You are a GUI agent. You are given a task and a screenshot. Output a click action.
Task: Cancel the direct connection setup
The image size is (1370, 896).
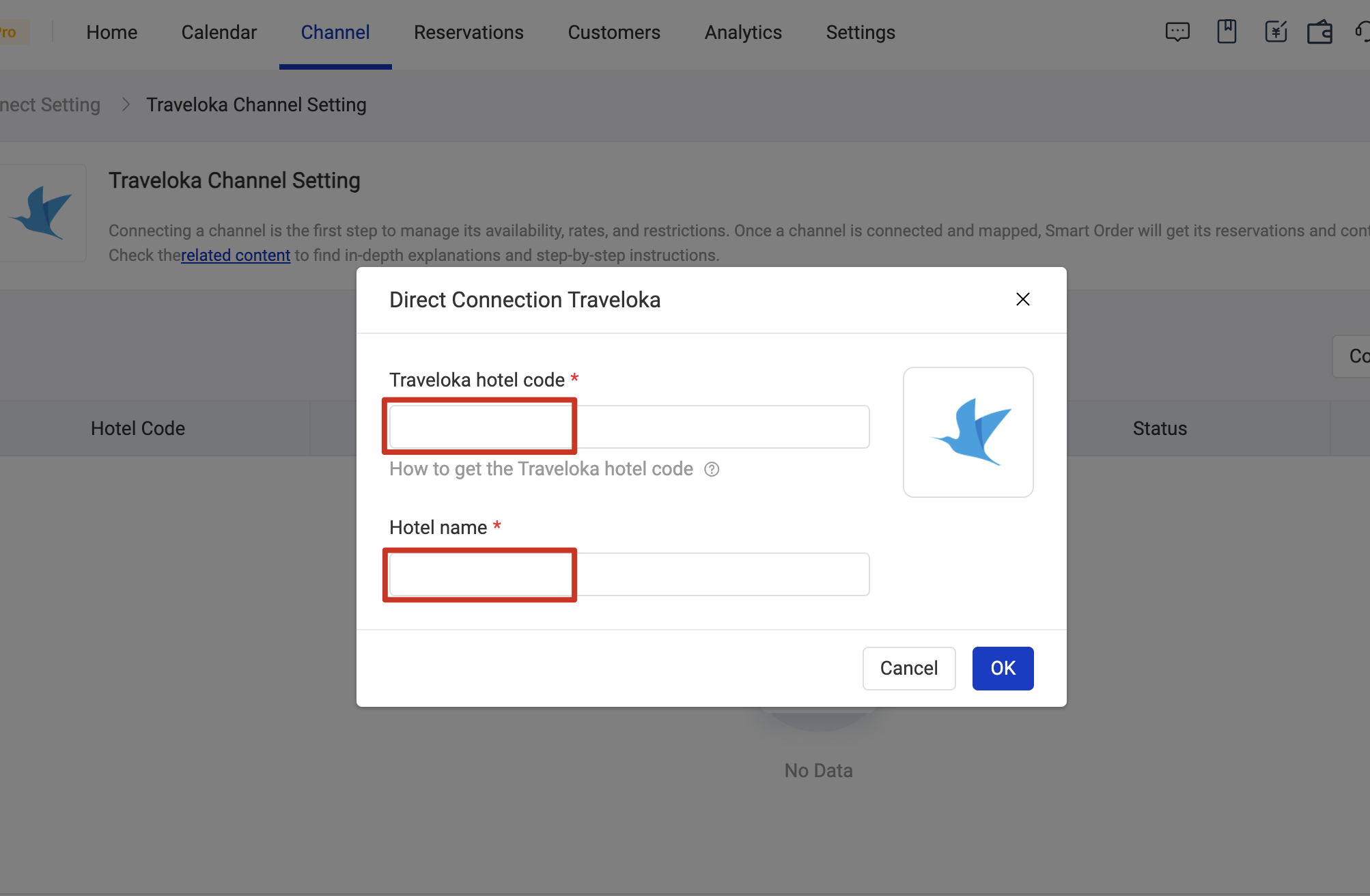click(908, 668)
